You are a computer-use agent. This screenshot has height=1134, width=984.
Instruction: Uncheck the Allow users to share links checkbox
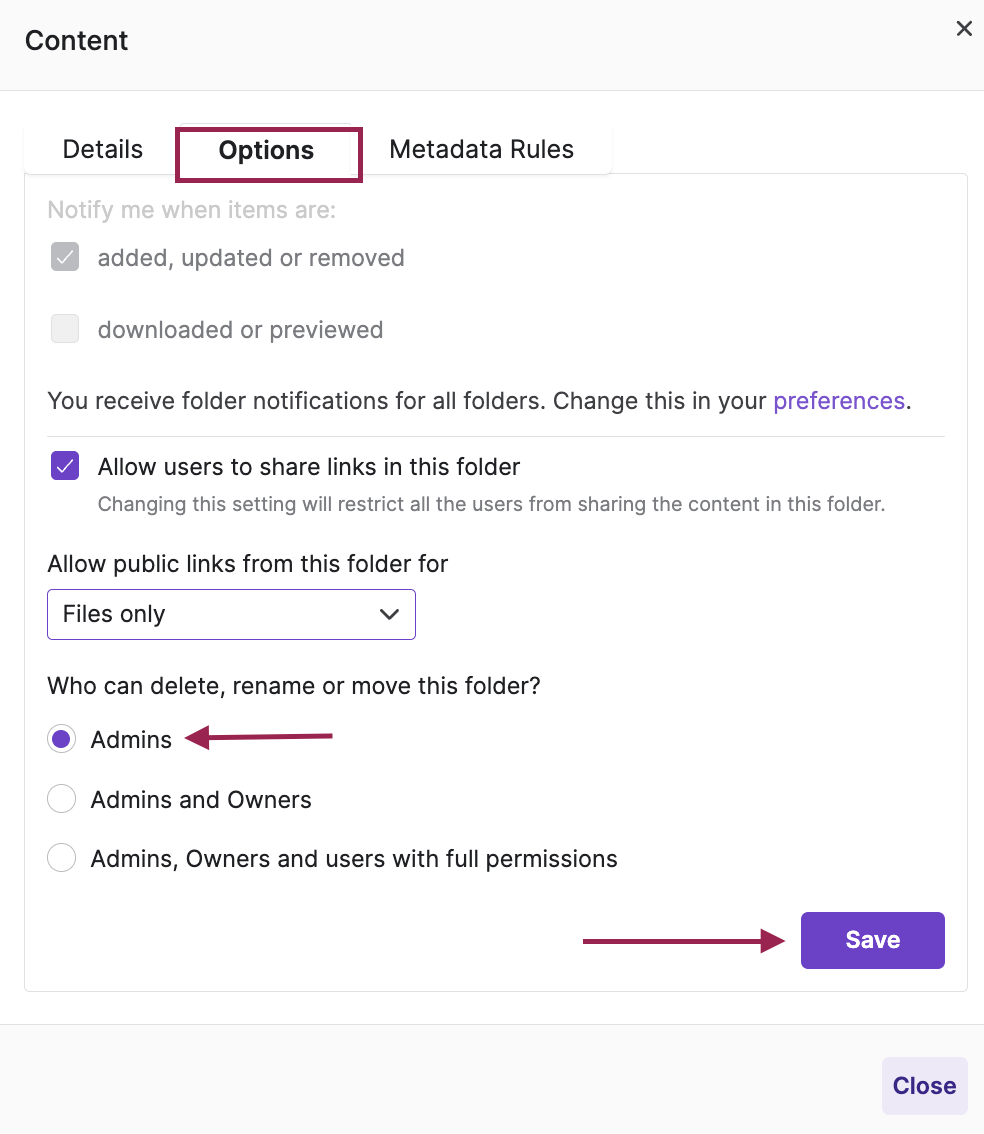click(65, 466)
